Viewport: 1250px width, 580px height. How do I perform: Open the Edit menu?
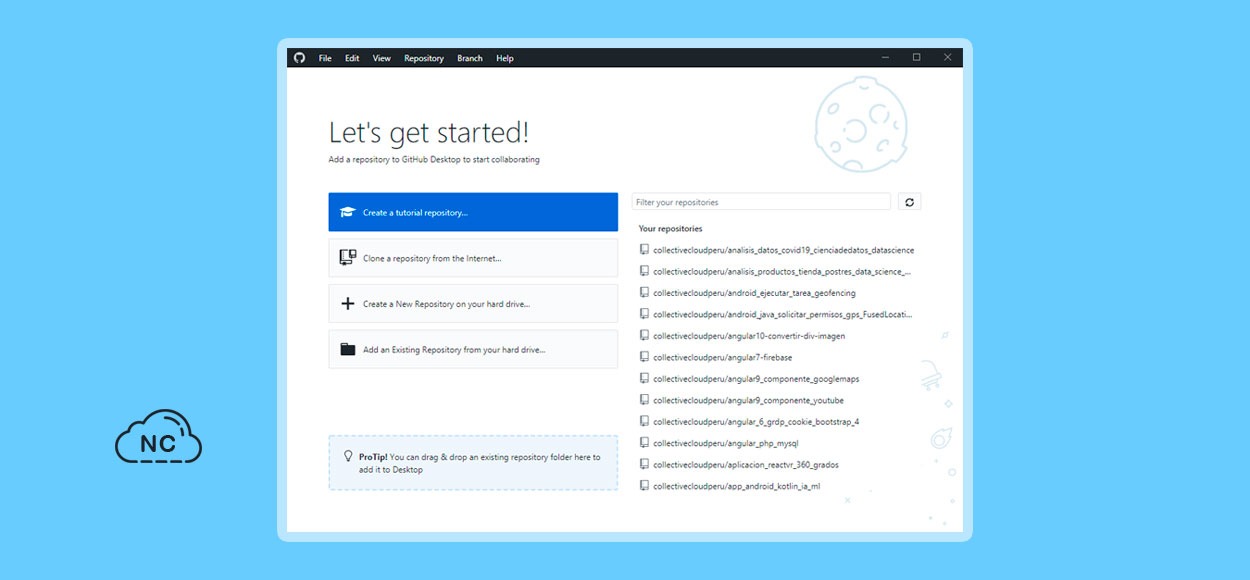[352, 58]
